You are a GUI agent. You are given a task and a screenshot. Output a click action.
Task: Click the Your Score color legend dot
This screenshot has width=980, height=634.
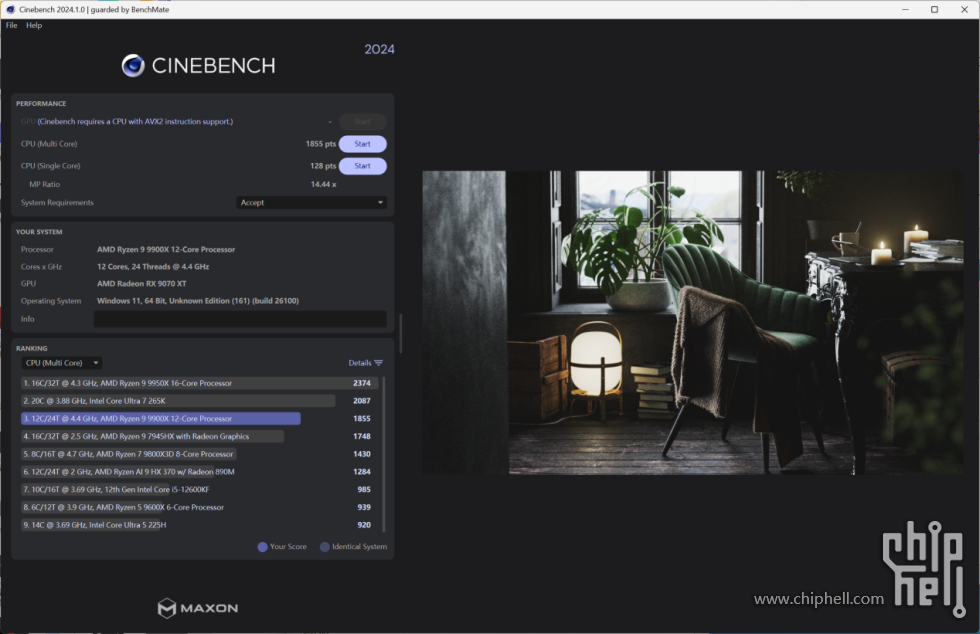click(x=262, y=547)
